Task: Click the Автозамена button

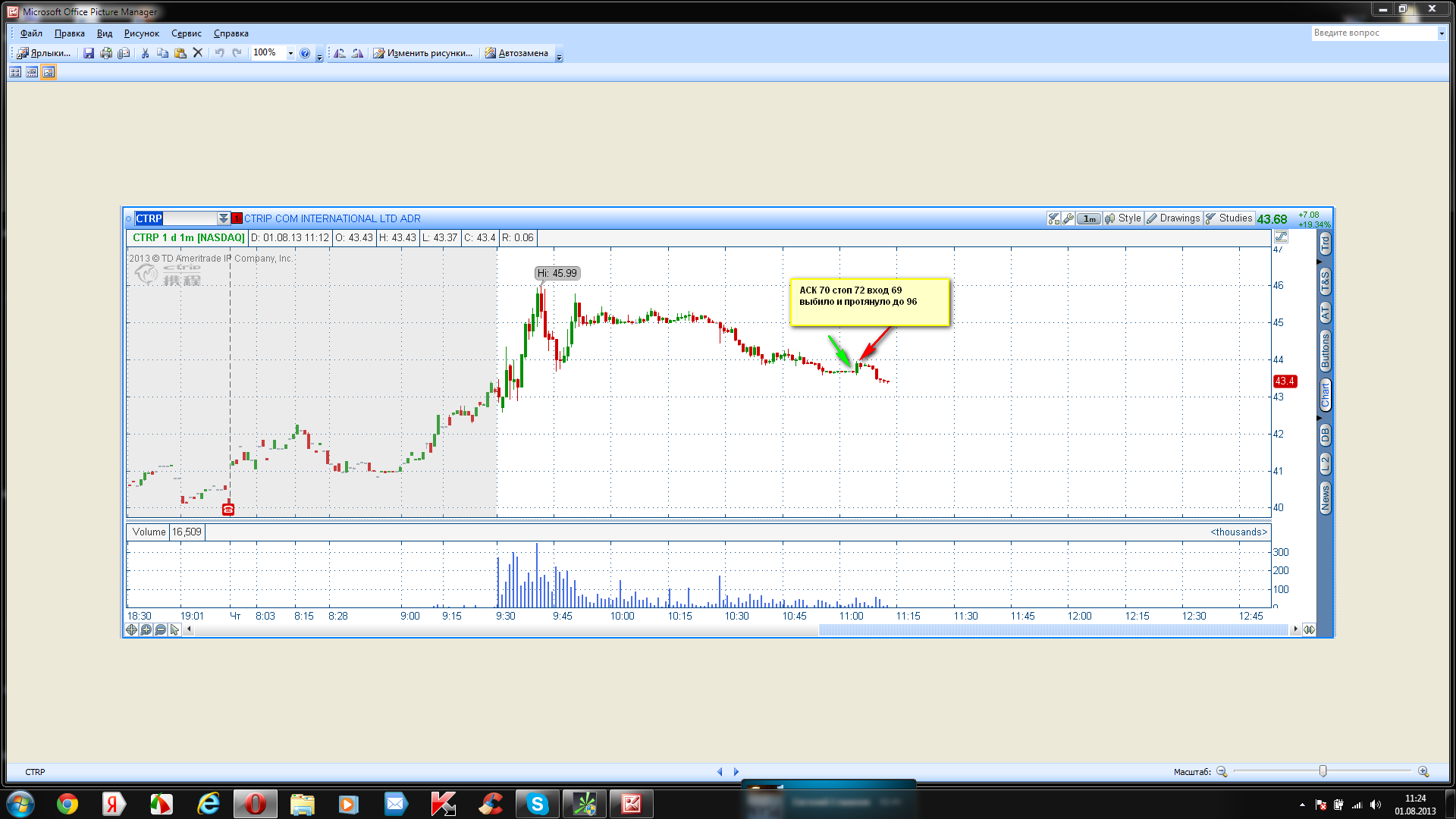Action: (516, 53)
